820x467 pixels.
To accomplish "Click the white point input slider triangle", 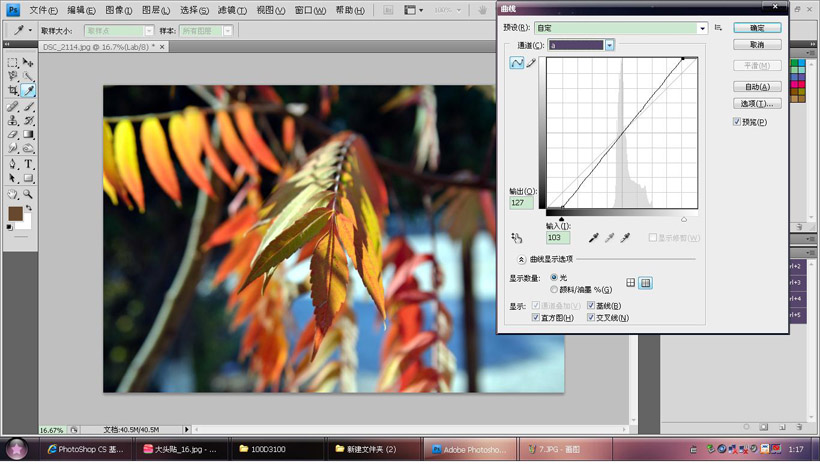I will 684,219.
